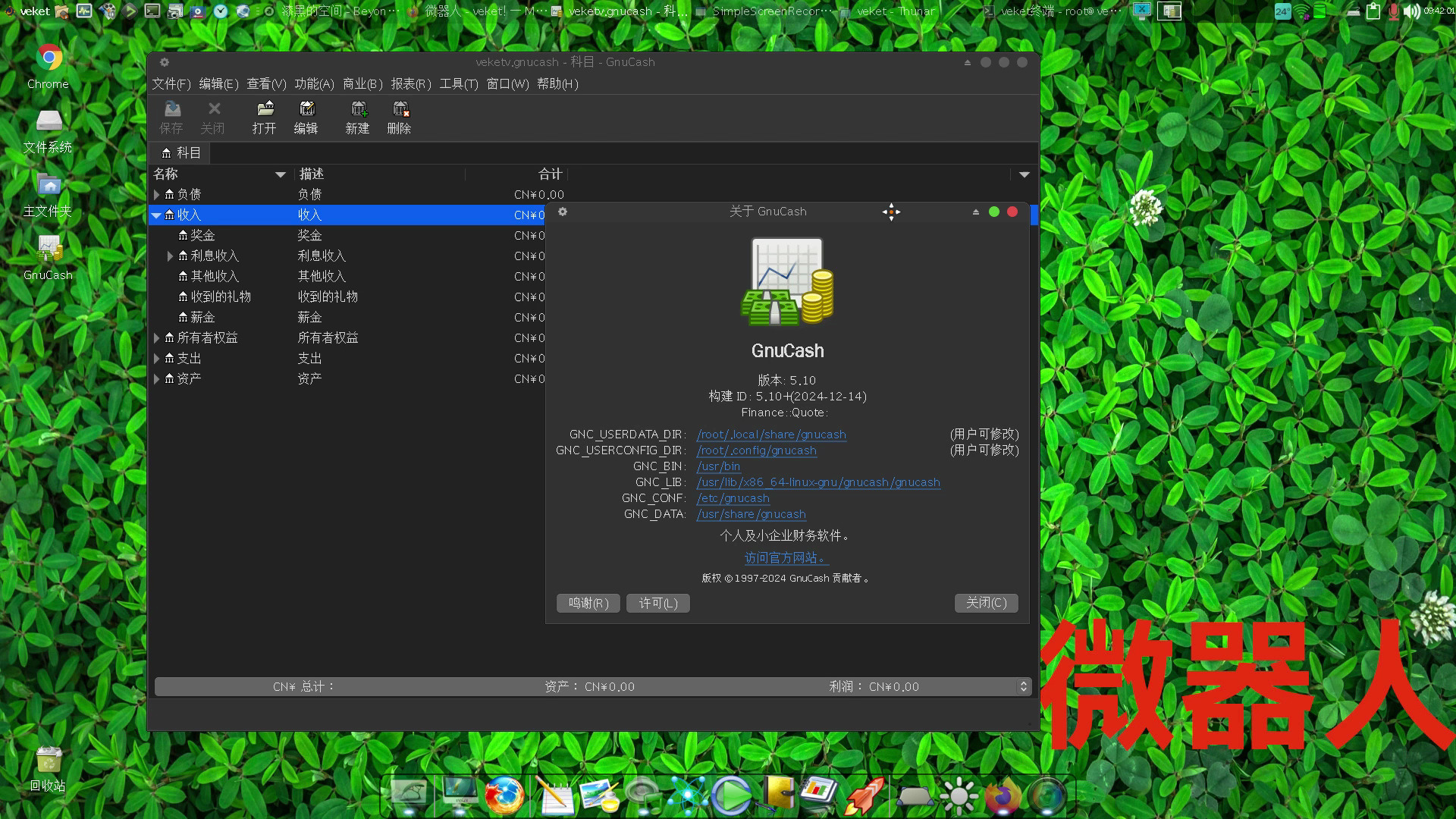Viewport: 1456px width, 819px height.
Task: Open the terminal launcher in top panel
Action: coord(152,11)
